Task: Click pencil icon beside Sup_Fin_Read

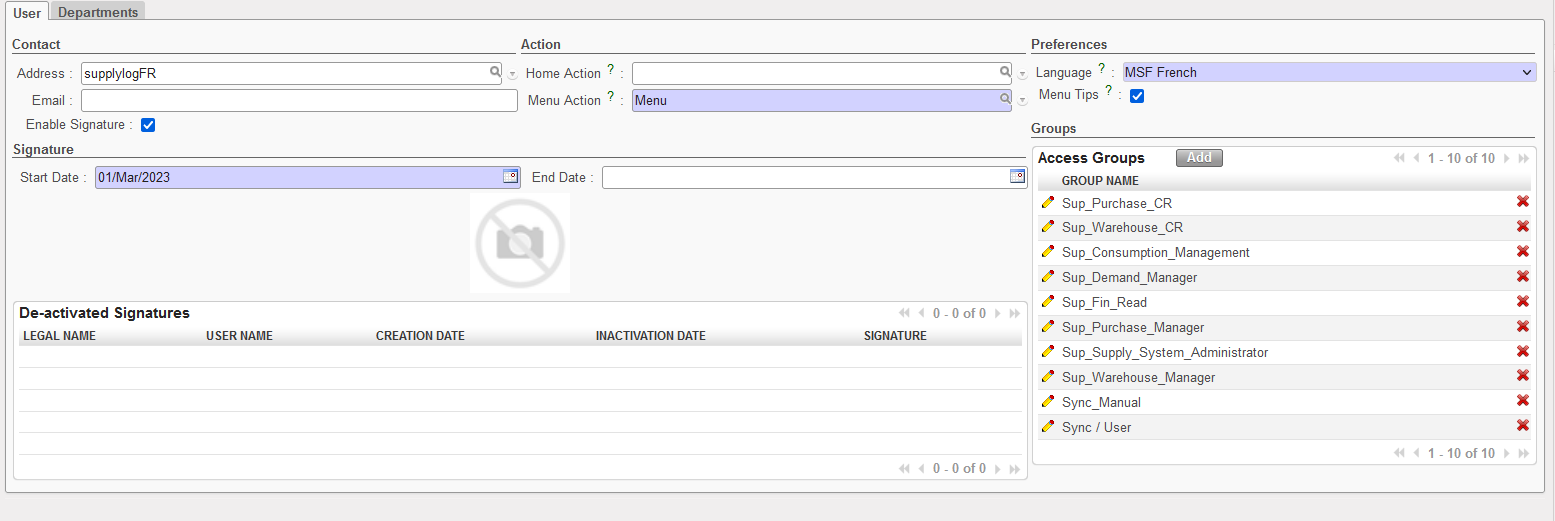Action: coord(1048,302)
